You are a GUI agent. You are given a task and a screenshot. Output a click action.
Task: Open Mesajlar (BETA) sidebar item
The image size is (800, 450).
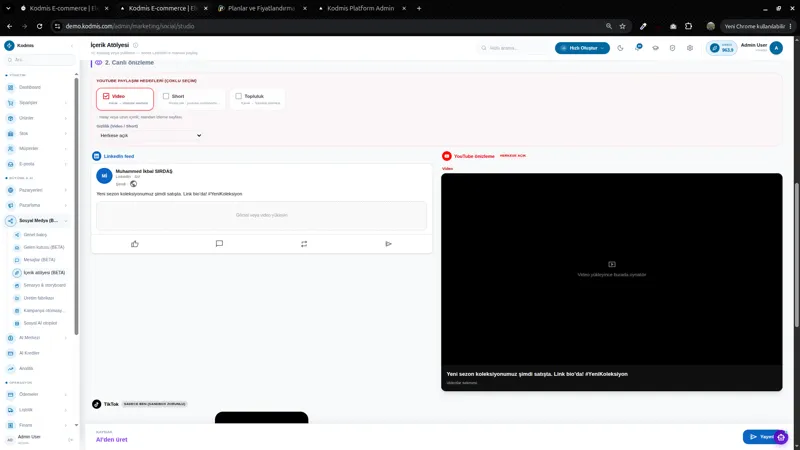pos(40,260)
